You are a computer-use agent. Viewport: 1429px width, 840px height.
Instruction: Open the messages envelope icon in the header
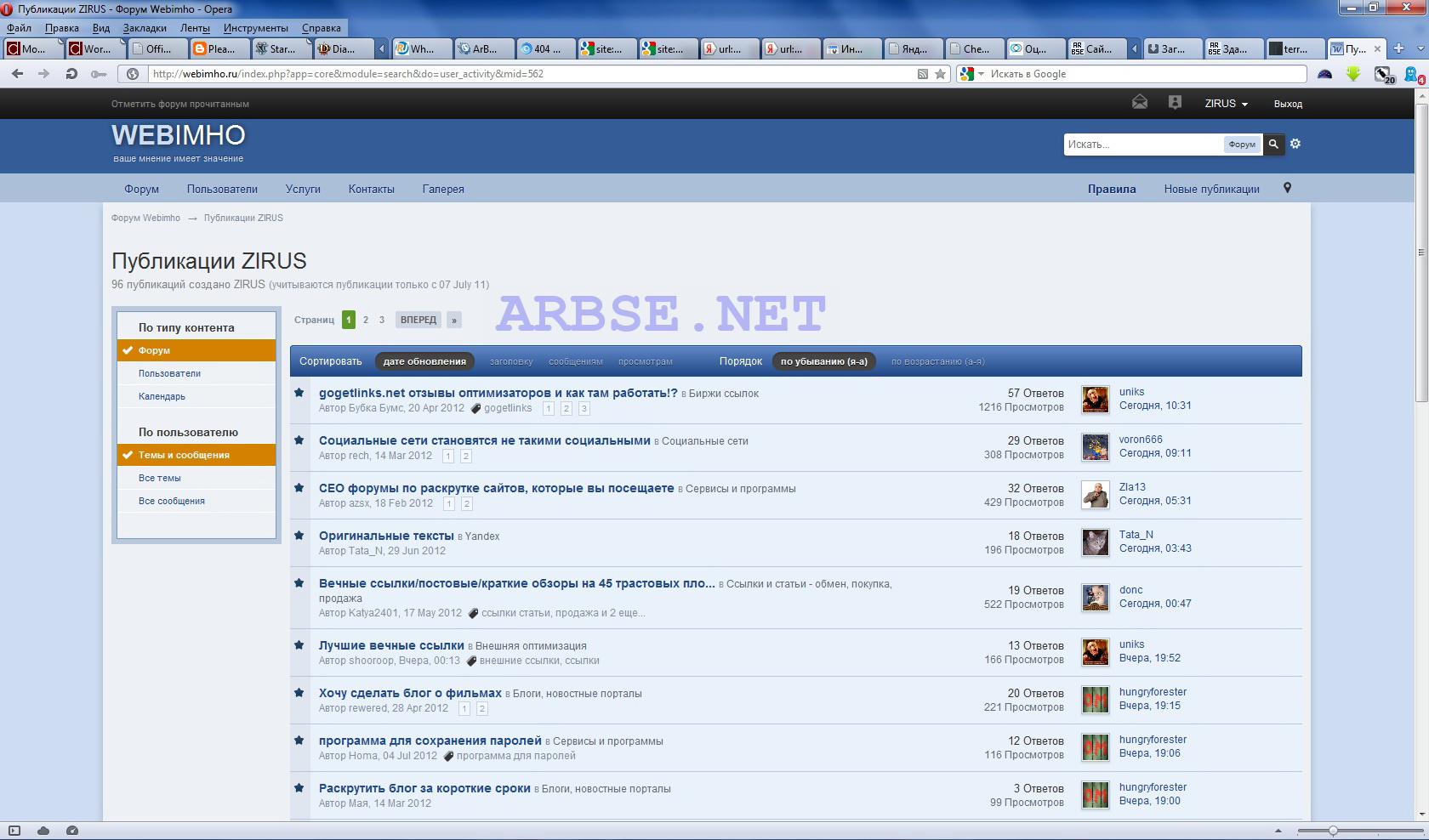coord(1140,103)
